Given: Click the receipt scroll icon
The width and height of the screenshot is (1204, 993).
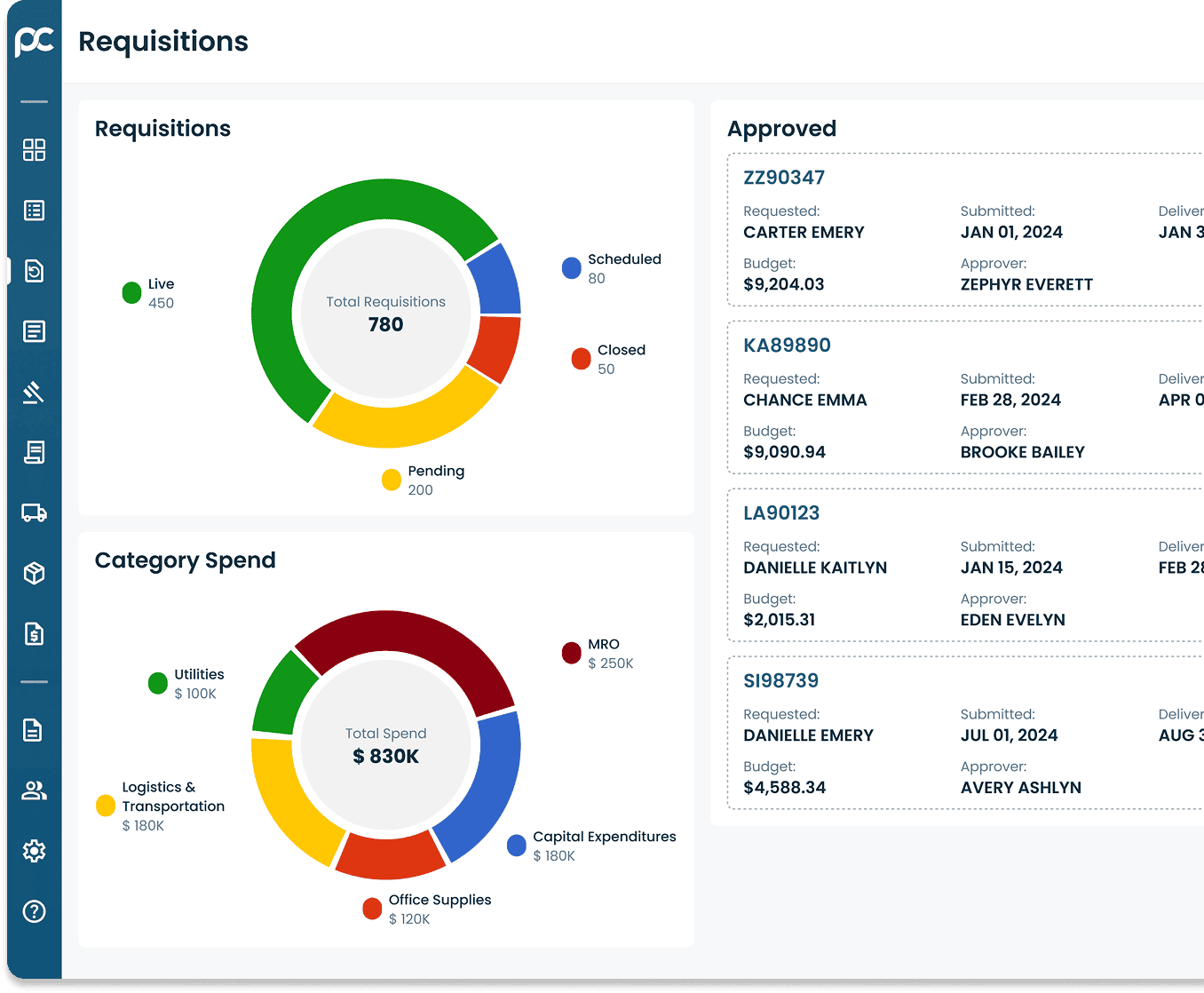Looking at the screenshot, I should (x=34, y=452).
